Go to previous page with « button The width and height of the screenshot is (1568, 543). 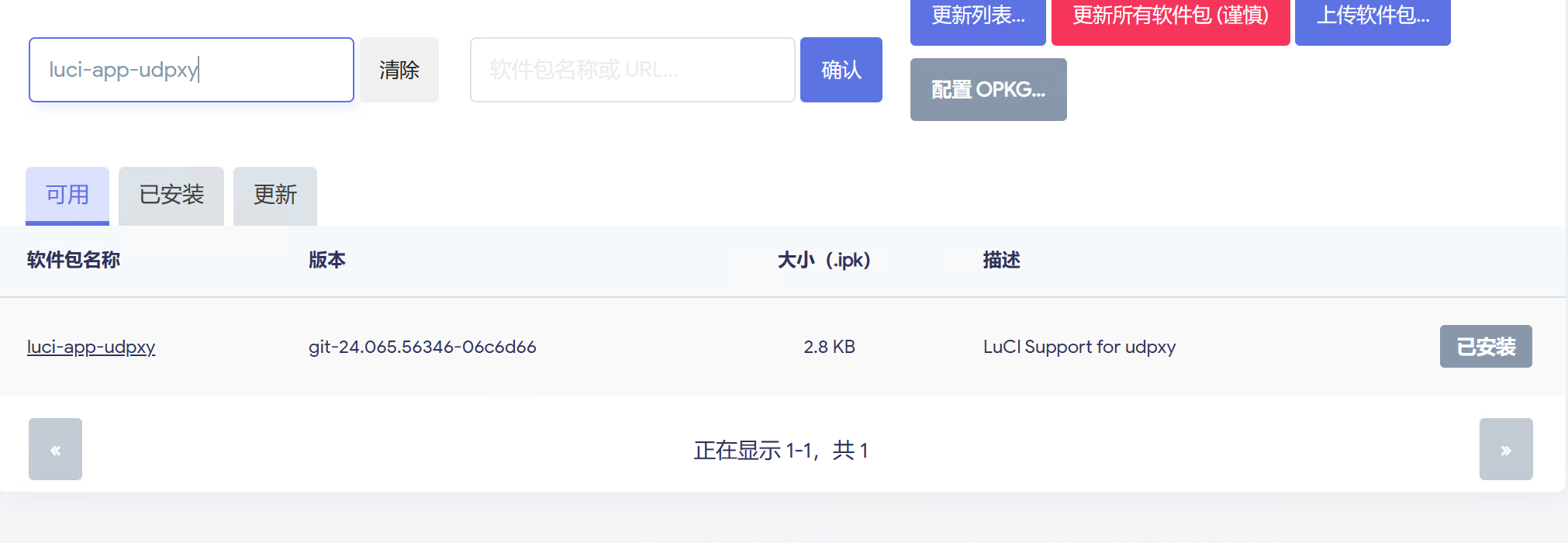click(x=55, y=449)
